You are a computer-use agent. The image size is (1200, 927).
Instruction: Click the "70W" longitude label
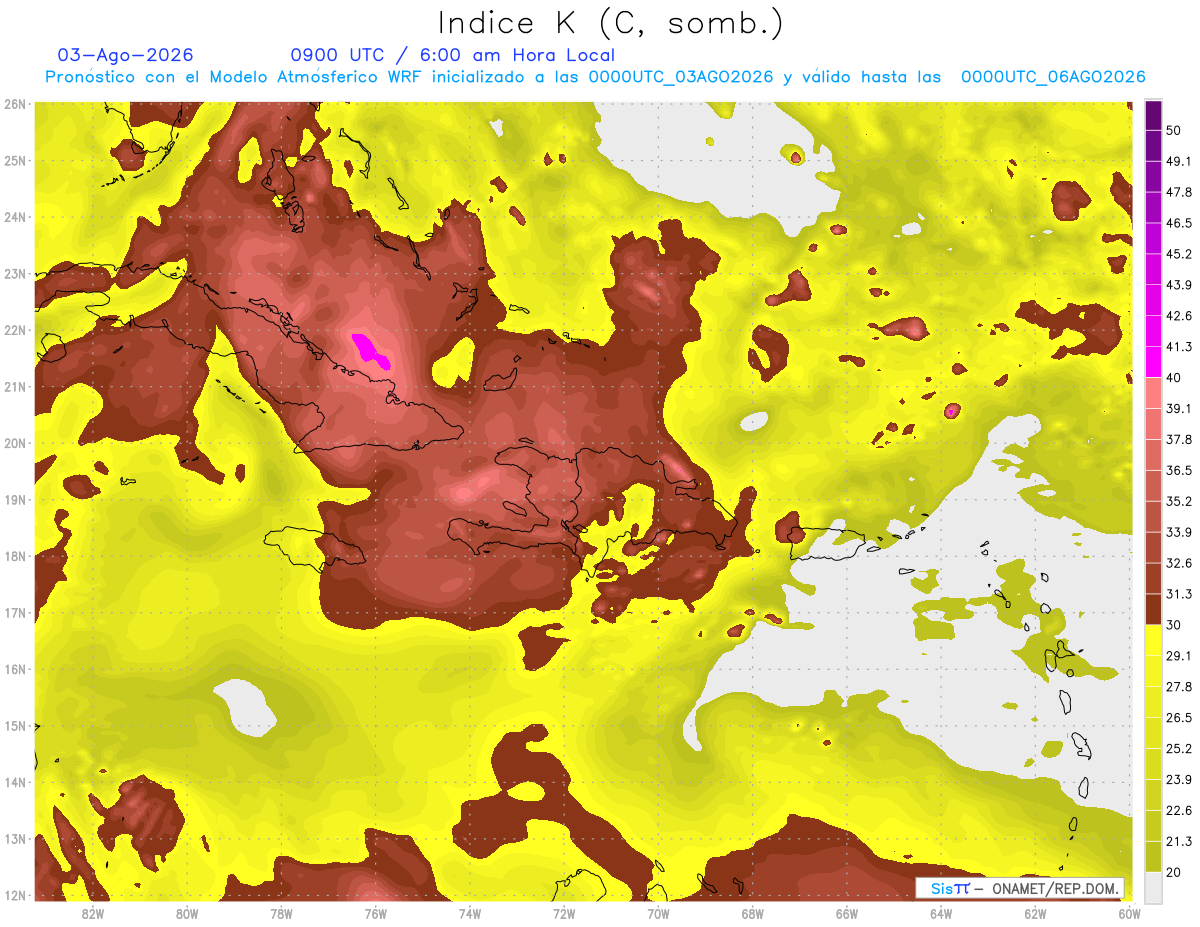tap(658, 913)
